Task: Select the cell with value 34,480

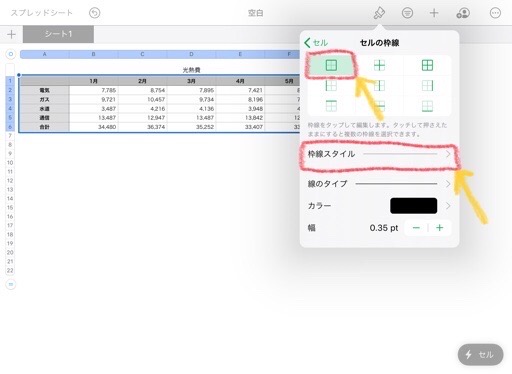Action: [x=94, y=127]
